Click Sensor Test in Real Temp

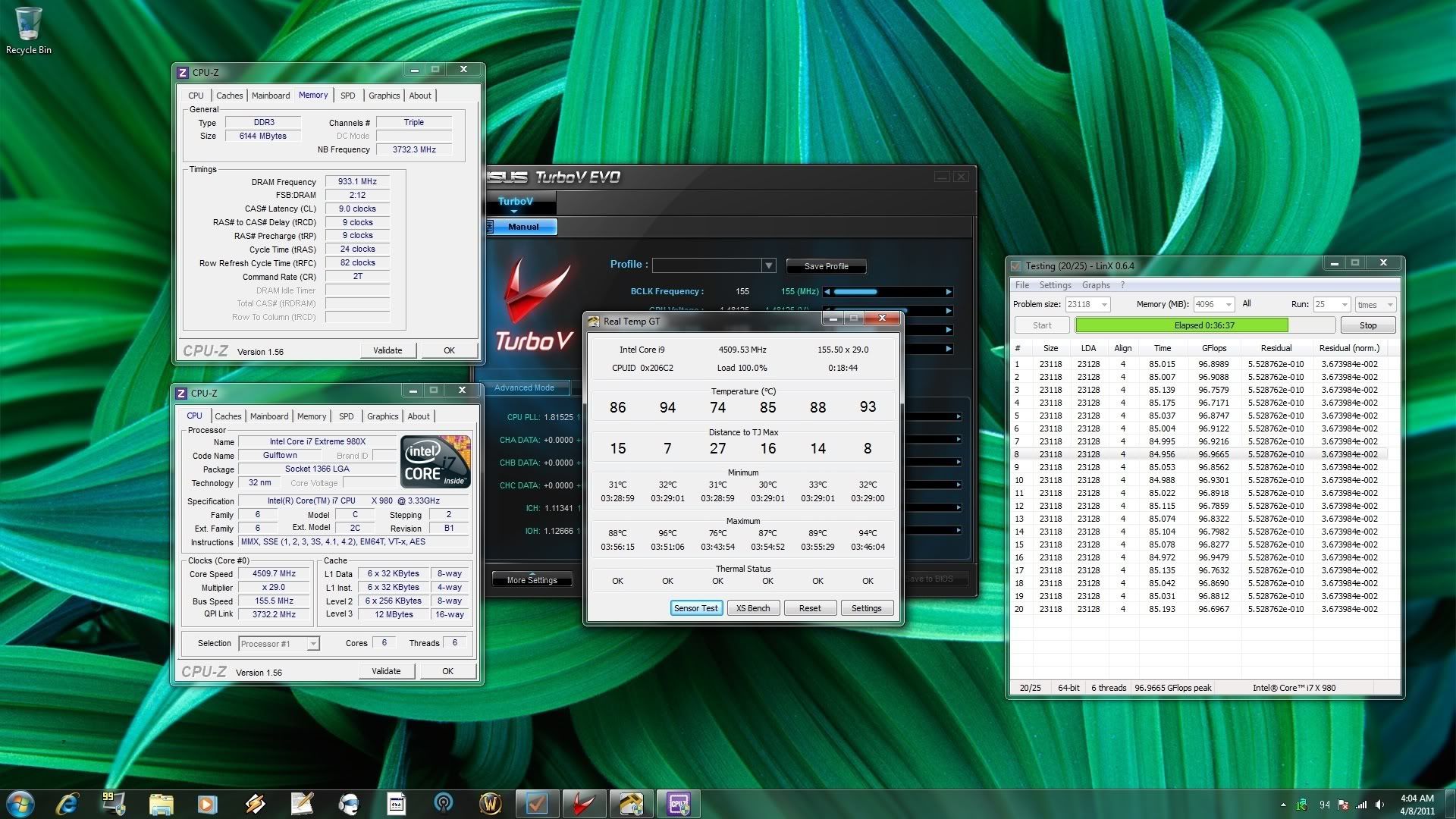click(695, 608)
